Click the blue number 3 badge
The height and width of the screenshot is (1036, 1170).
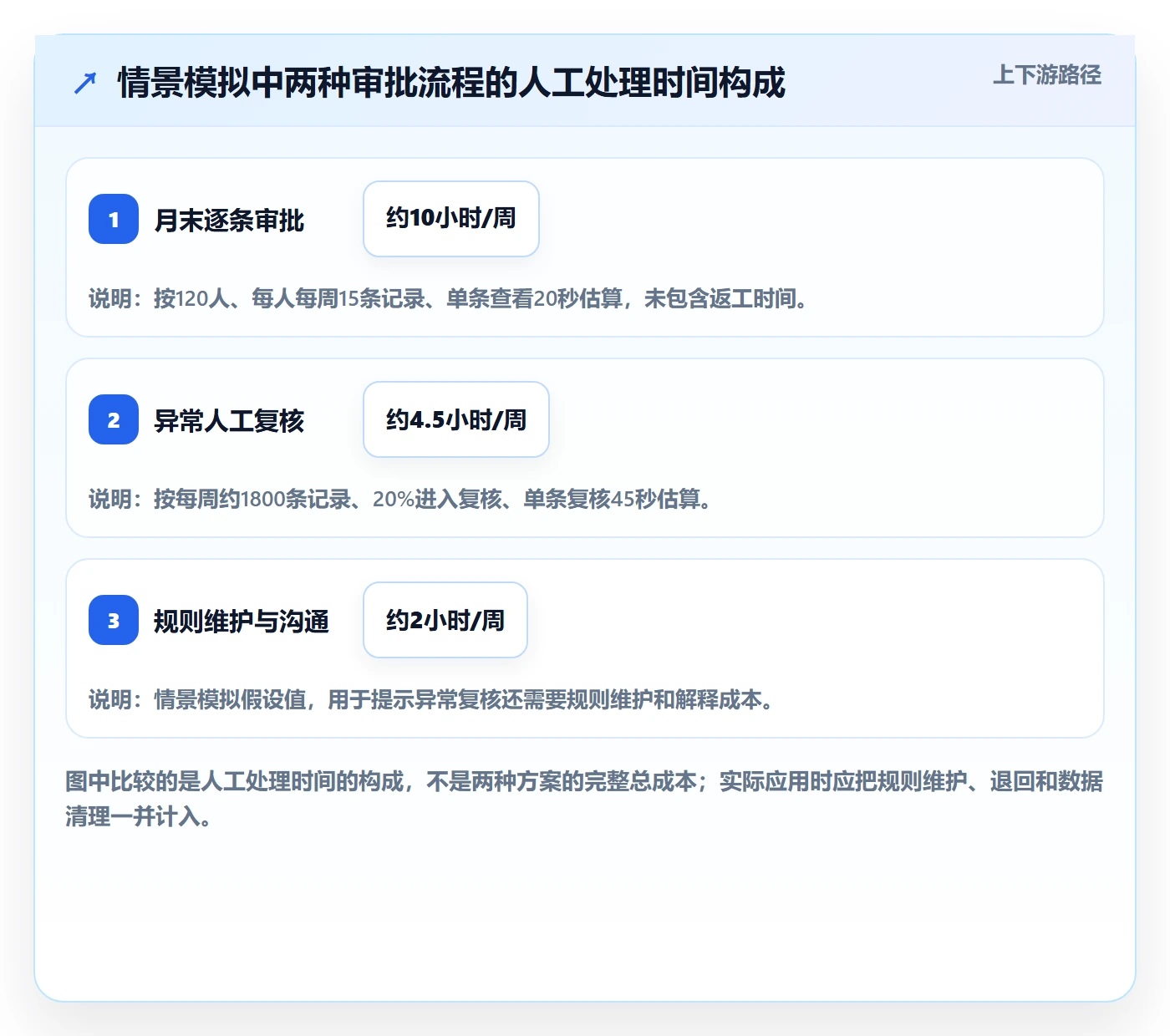tap(114, 620)
